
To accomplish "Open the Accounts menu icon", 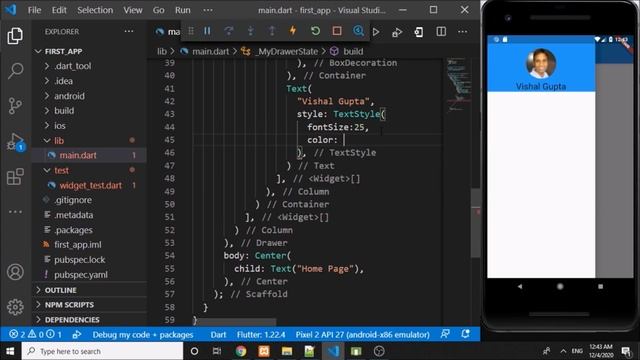I will (x=15, y=272).
